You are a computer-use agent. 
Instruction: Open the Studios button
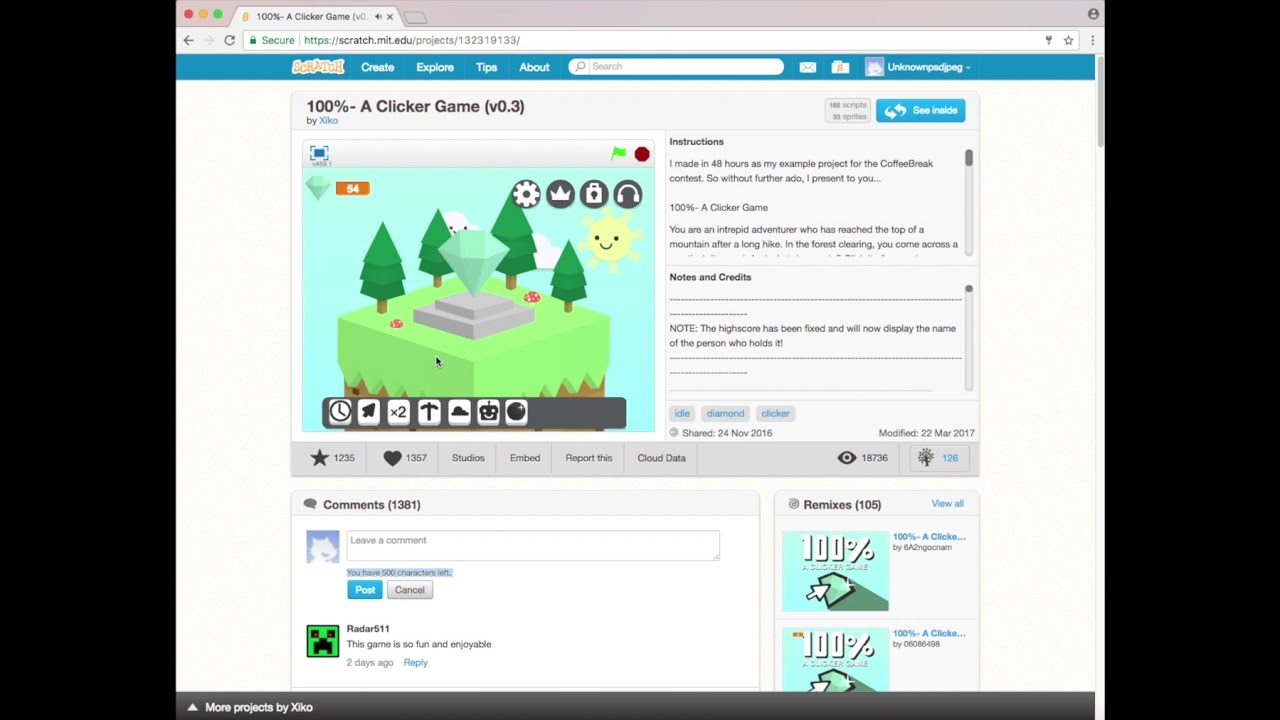468,458
